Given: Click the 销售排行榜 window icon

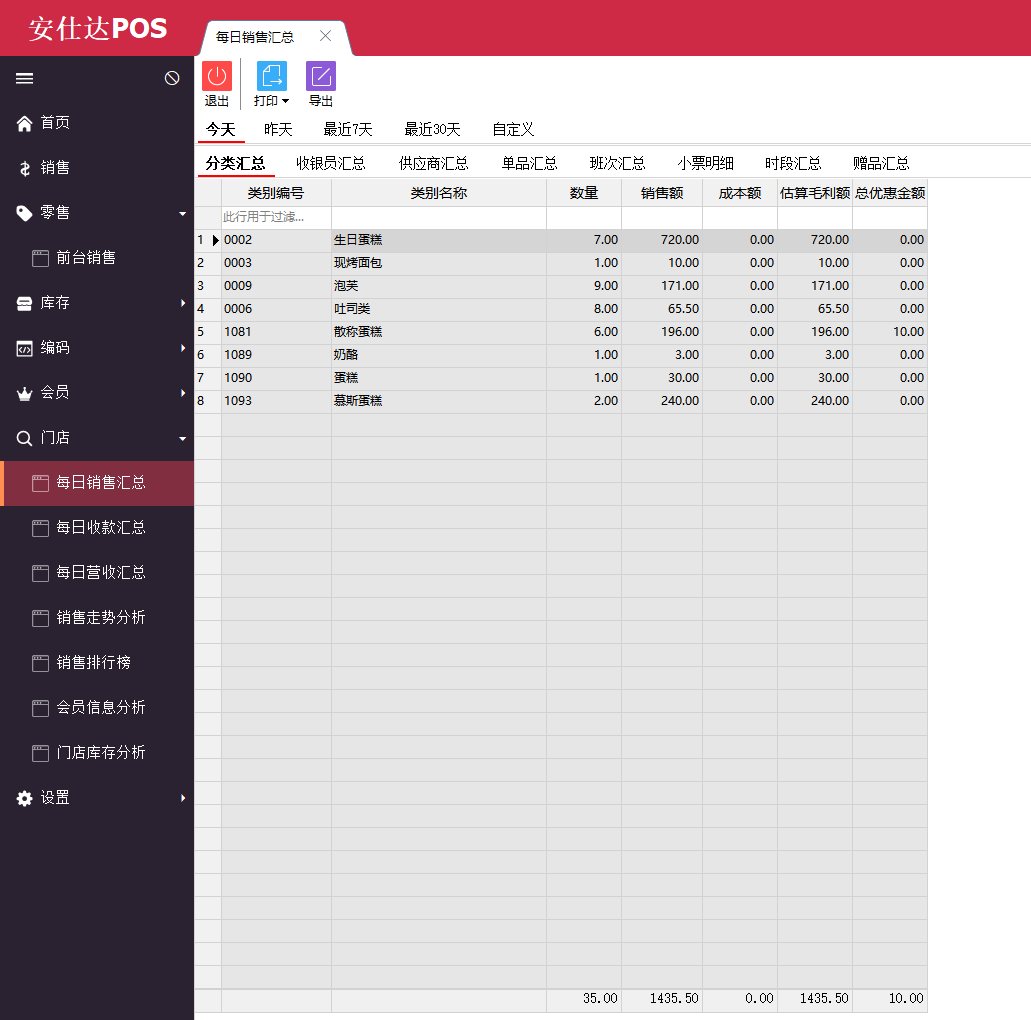Looking at the screenshot, I should pos(40,663).
